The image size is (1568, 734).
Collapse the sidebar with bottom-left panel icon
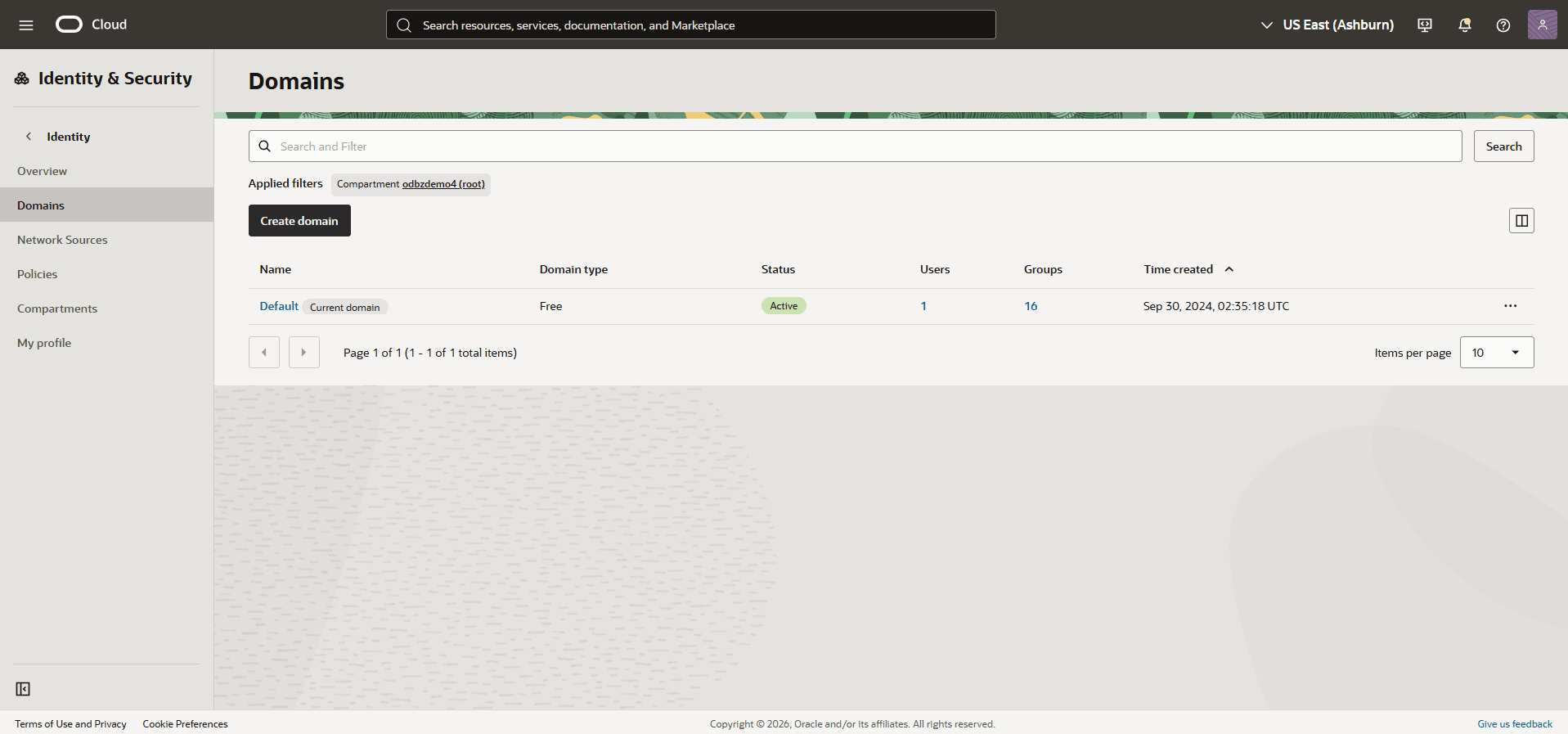(23, 689)
